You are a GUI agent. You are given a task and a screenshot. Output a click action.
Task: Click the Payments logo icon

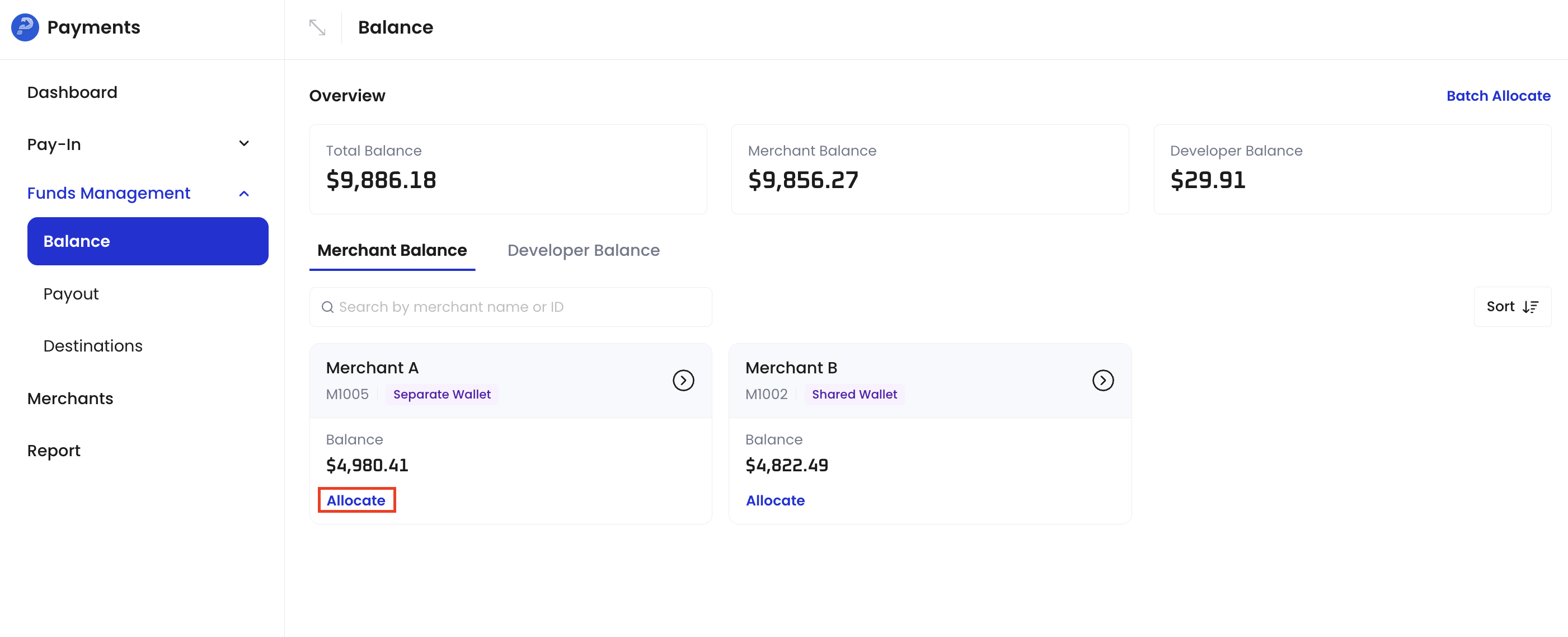pyautogui.click(x=25, y=27)
